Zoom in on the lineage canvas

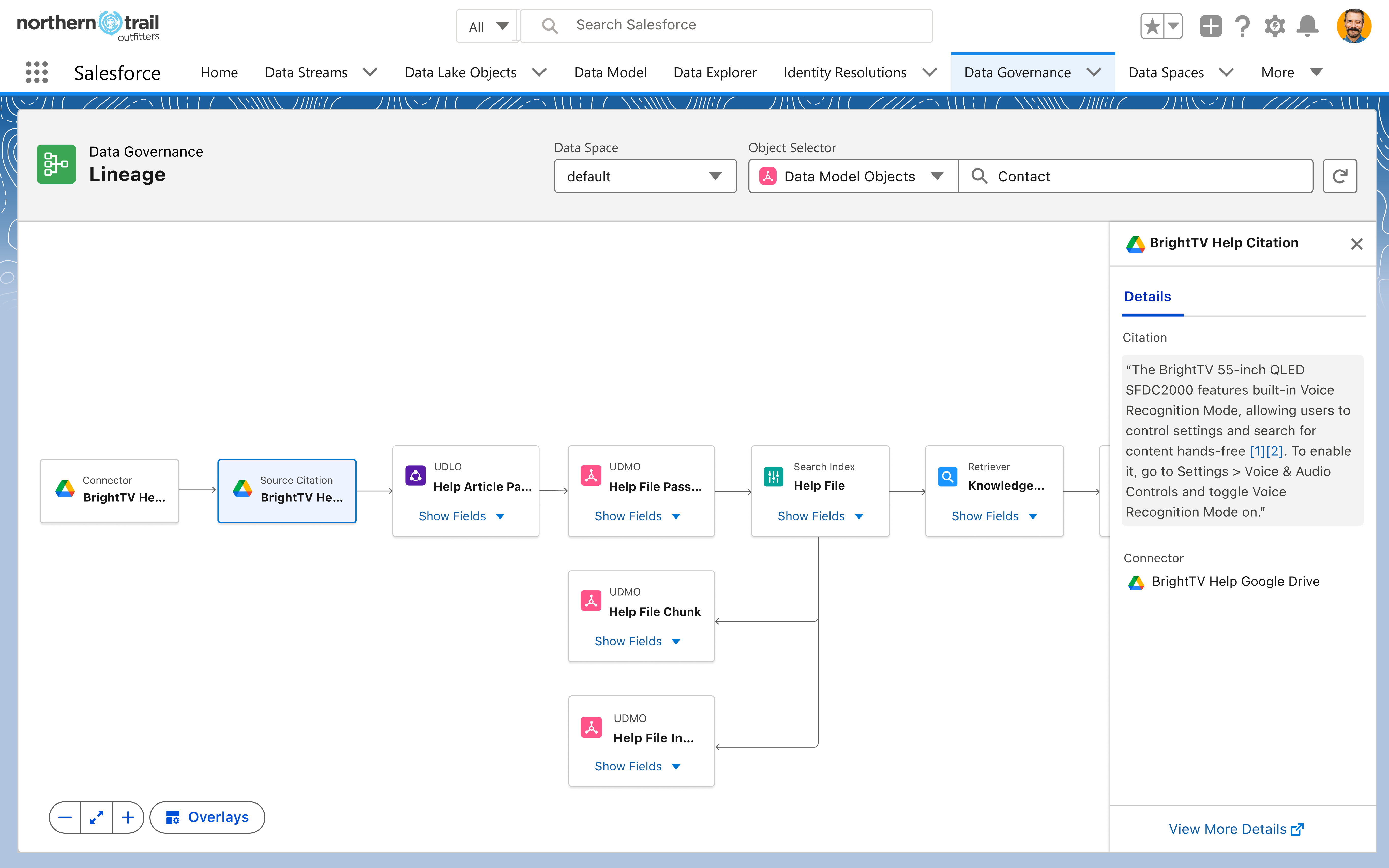click(128, 817)
